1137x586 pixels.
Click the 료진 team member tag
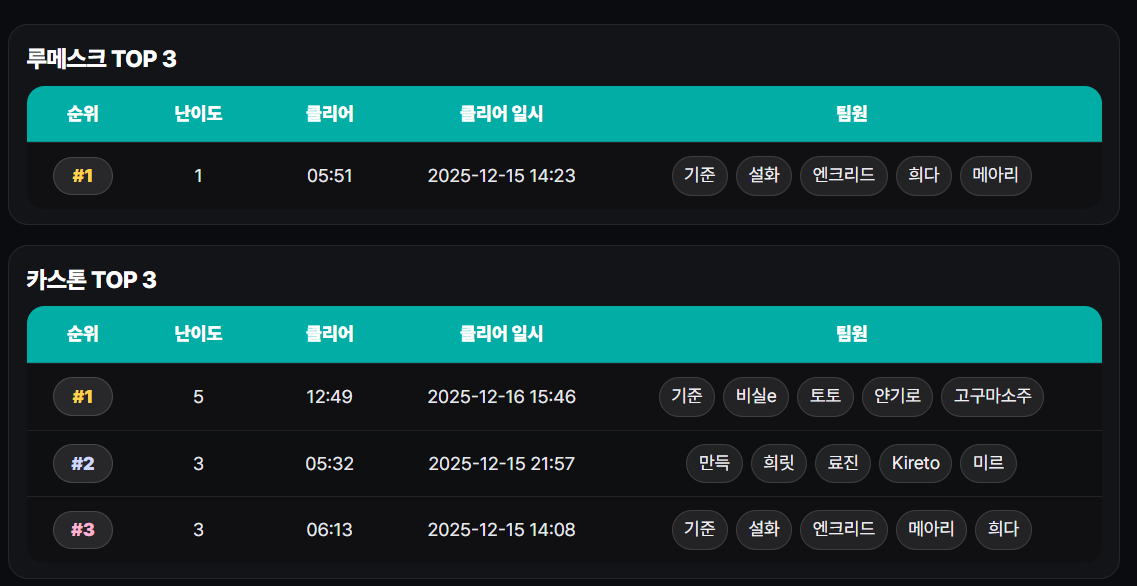(x=842, y=463)
